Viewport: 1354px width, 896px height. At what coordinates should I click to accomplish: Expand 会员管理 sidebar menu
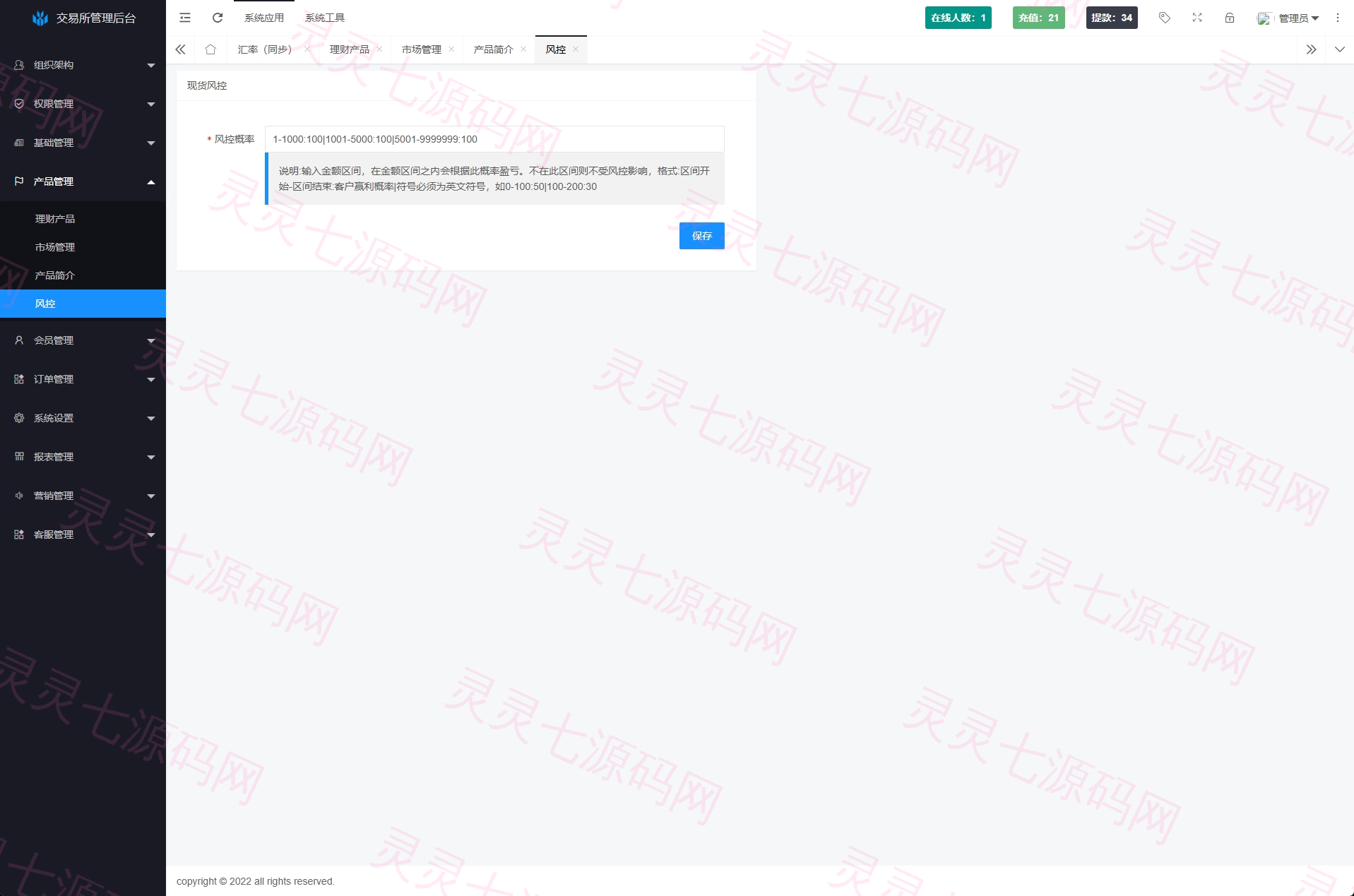tap(83, 340)
